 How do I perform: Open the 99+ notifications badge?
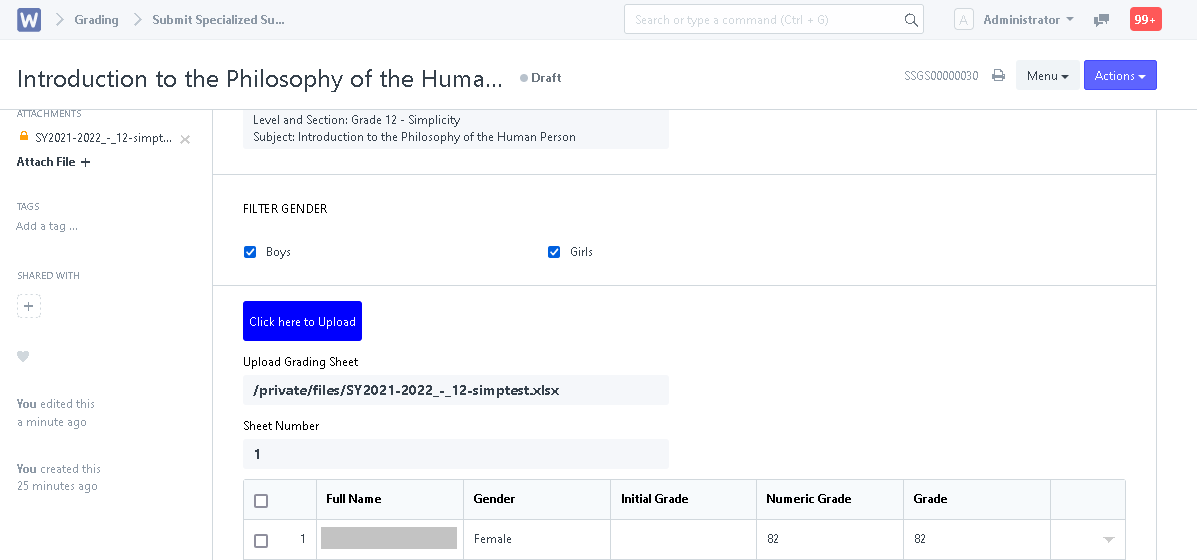click(1145, 20)
